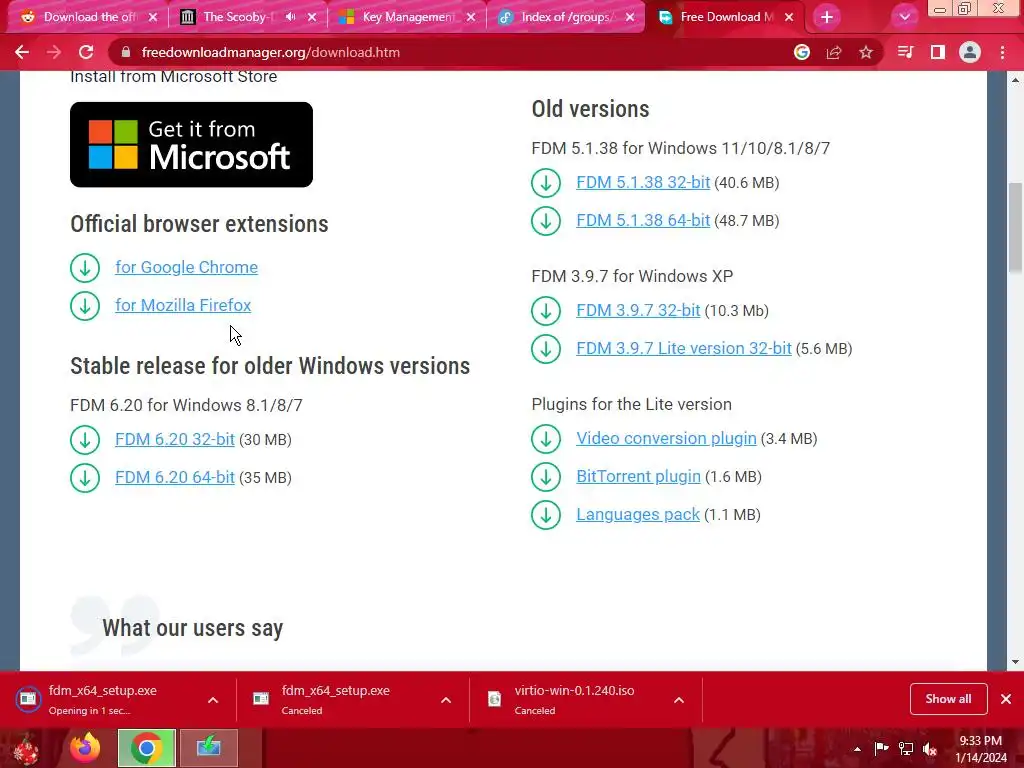
Task: Click the download arrow icon beside 'for Mozilla Firefox'
Action: (85, 306)
